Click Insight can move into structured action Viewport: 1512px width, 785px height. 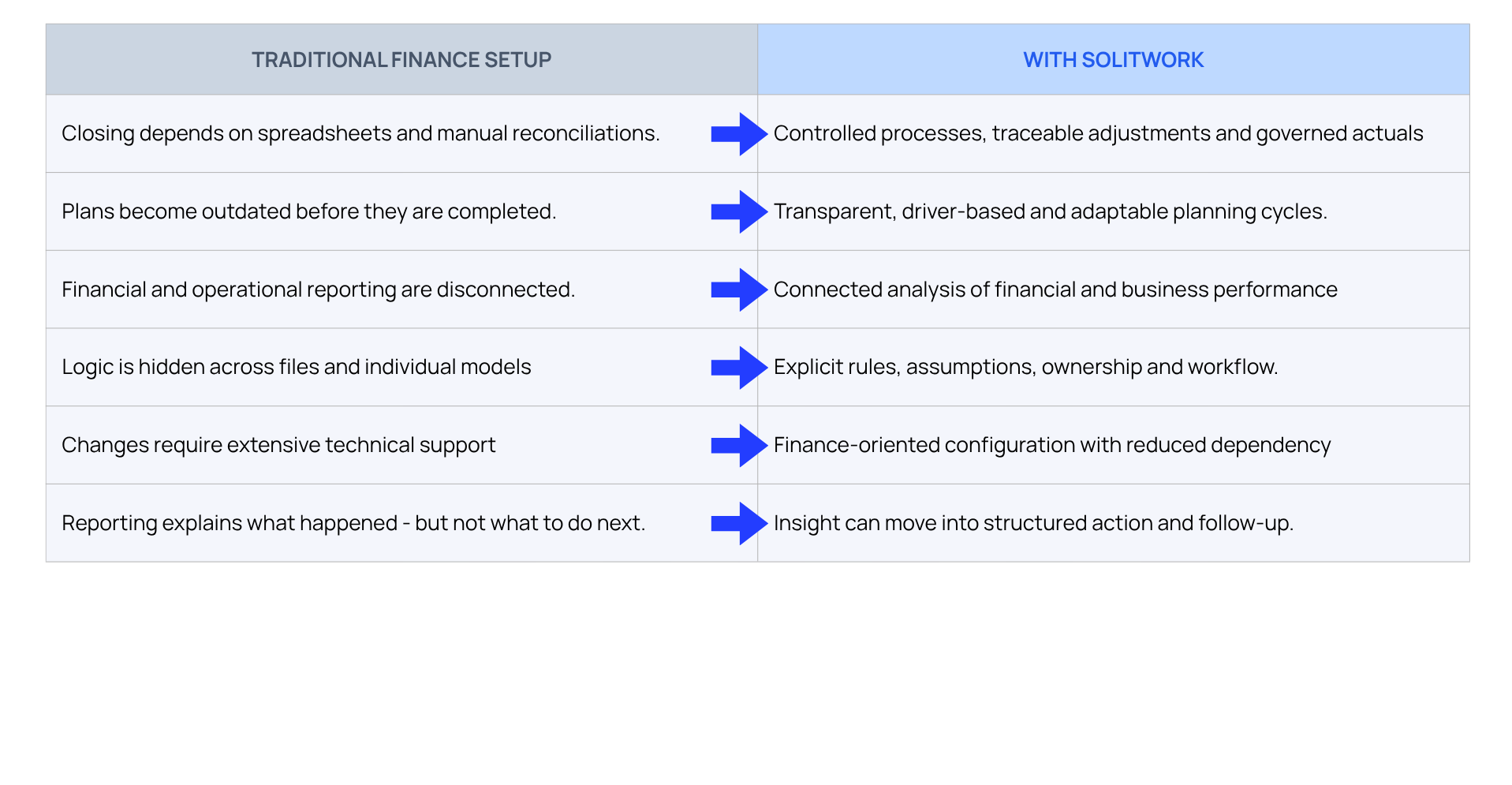tap(1033, 523)
